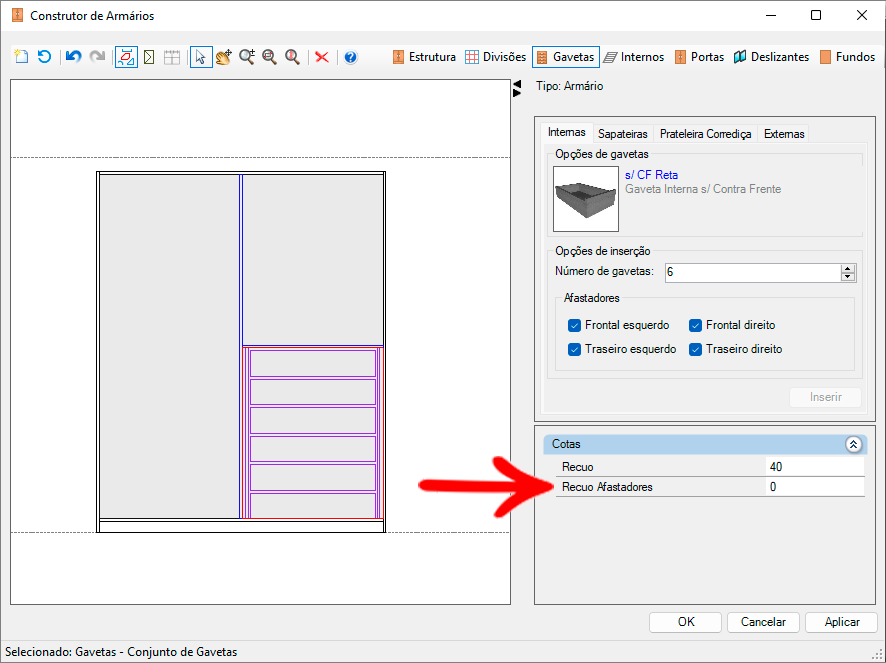This screenshot has height=663, width=886.
Task: Increase the number of gavetas
Action: [848, 268]
